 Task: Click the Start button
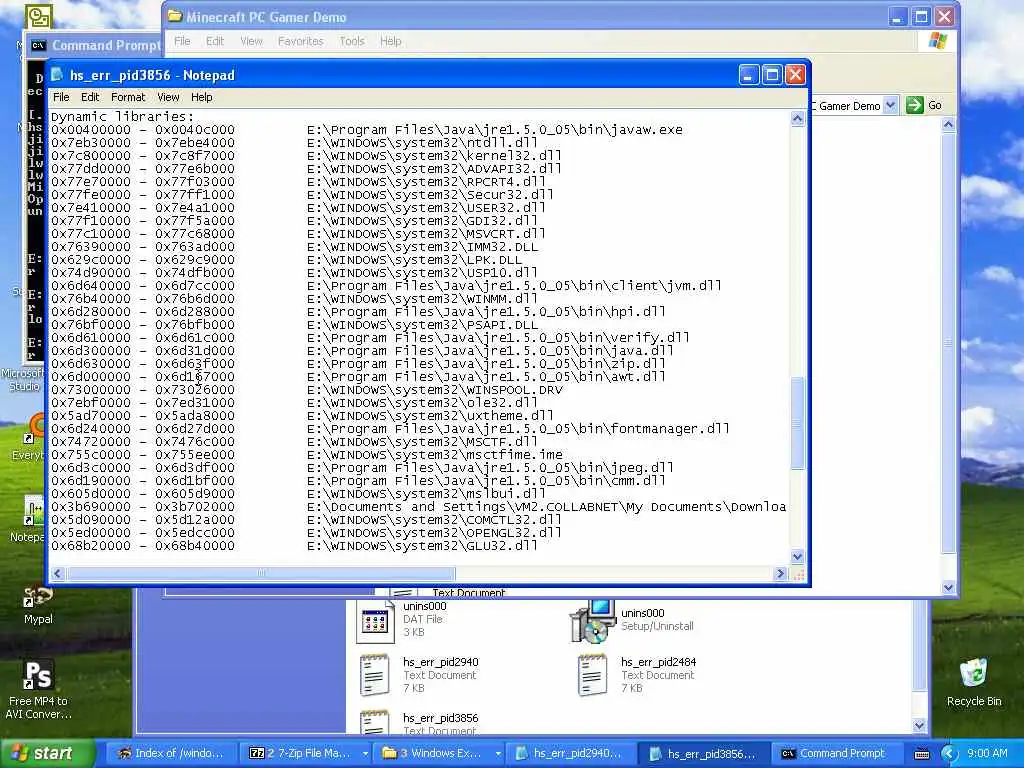(x=46, y=753)
